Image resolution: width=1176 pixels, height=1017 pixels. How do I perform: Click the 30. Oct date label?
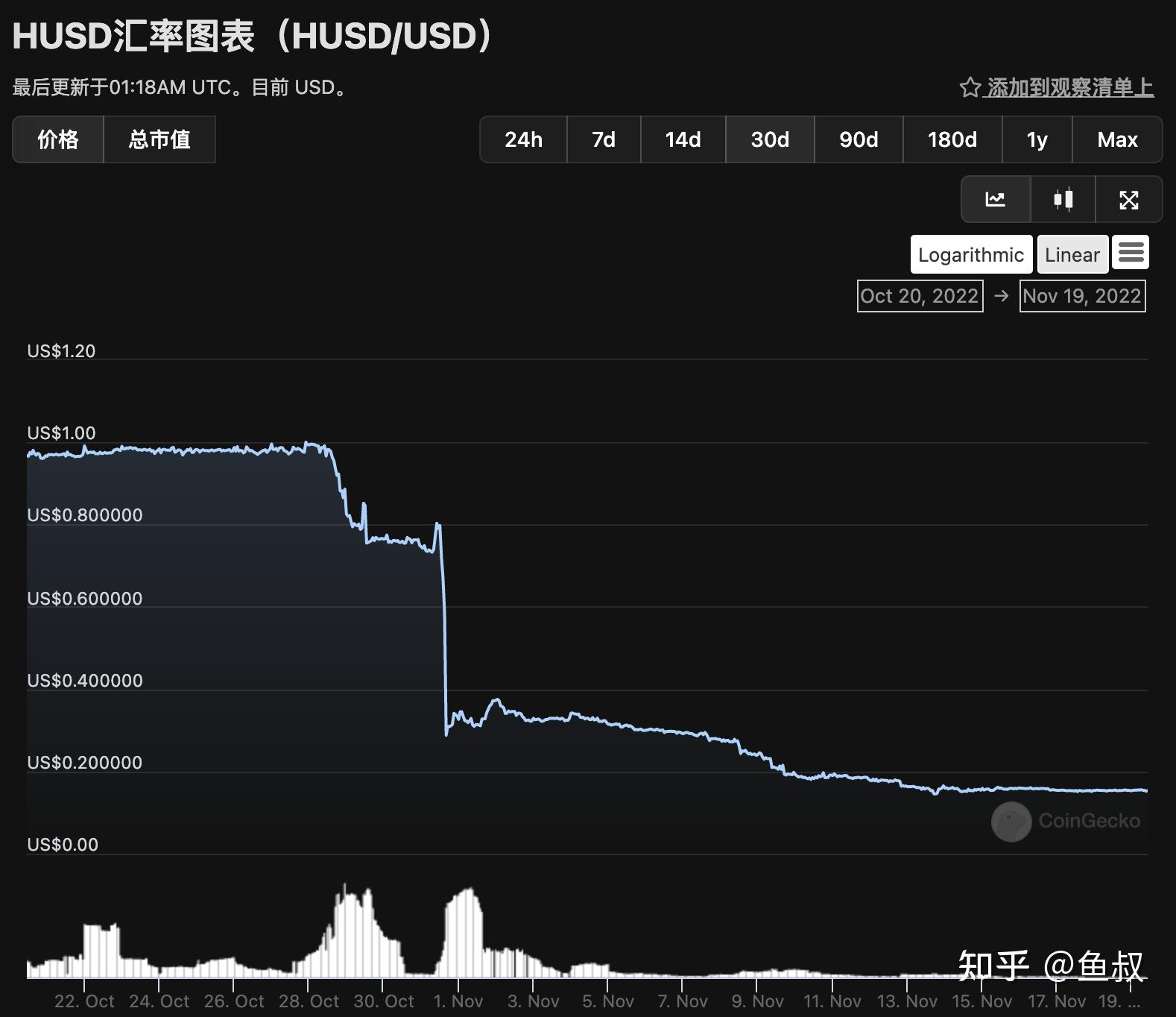pos(383,1001)
